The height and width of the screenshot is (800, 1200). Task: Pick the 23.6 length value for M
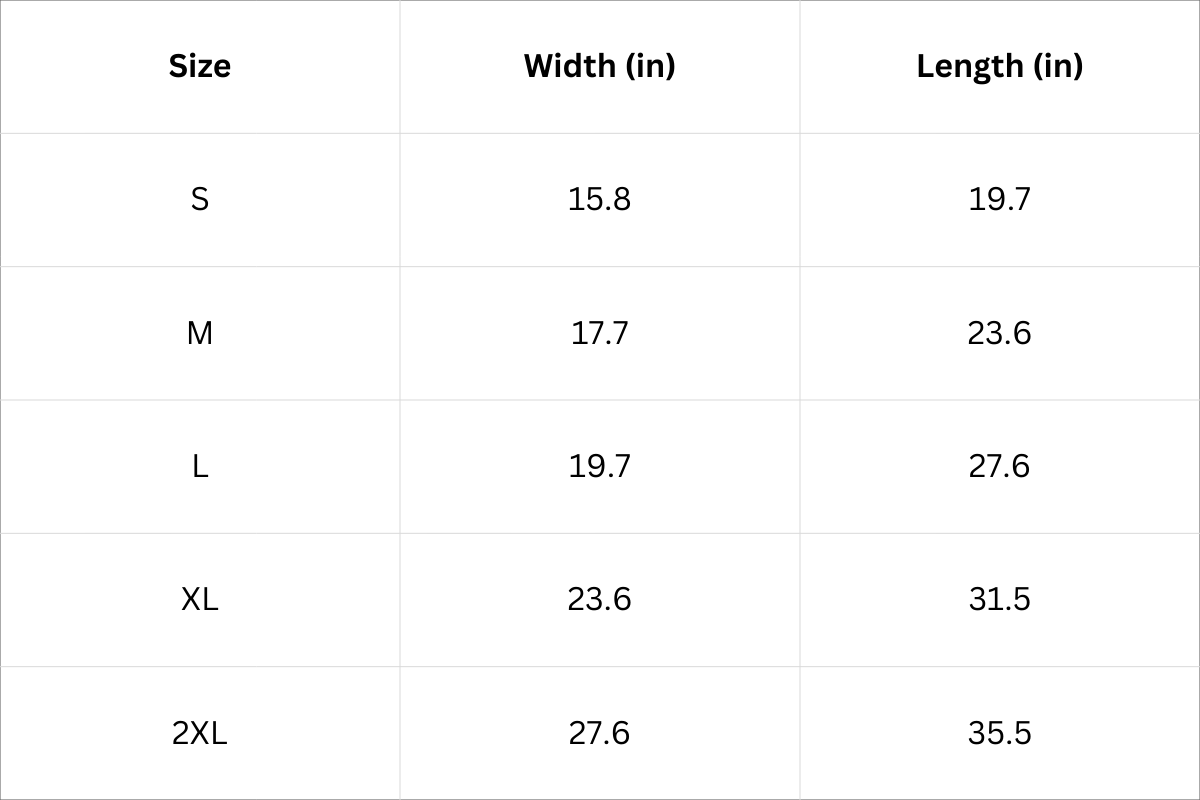999,333
